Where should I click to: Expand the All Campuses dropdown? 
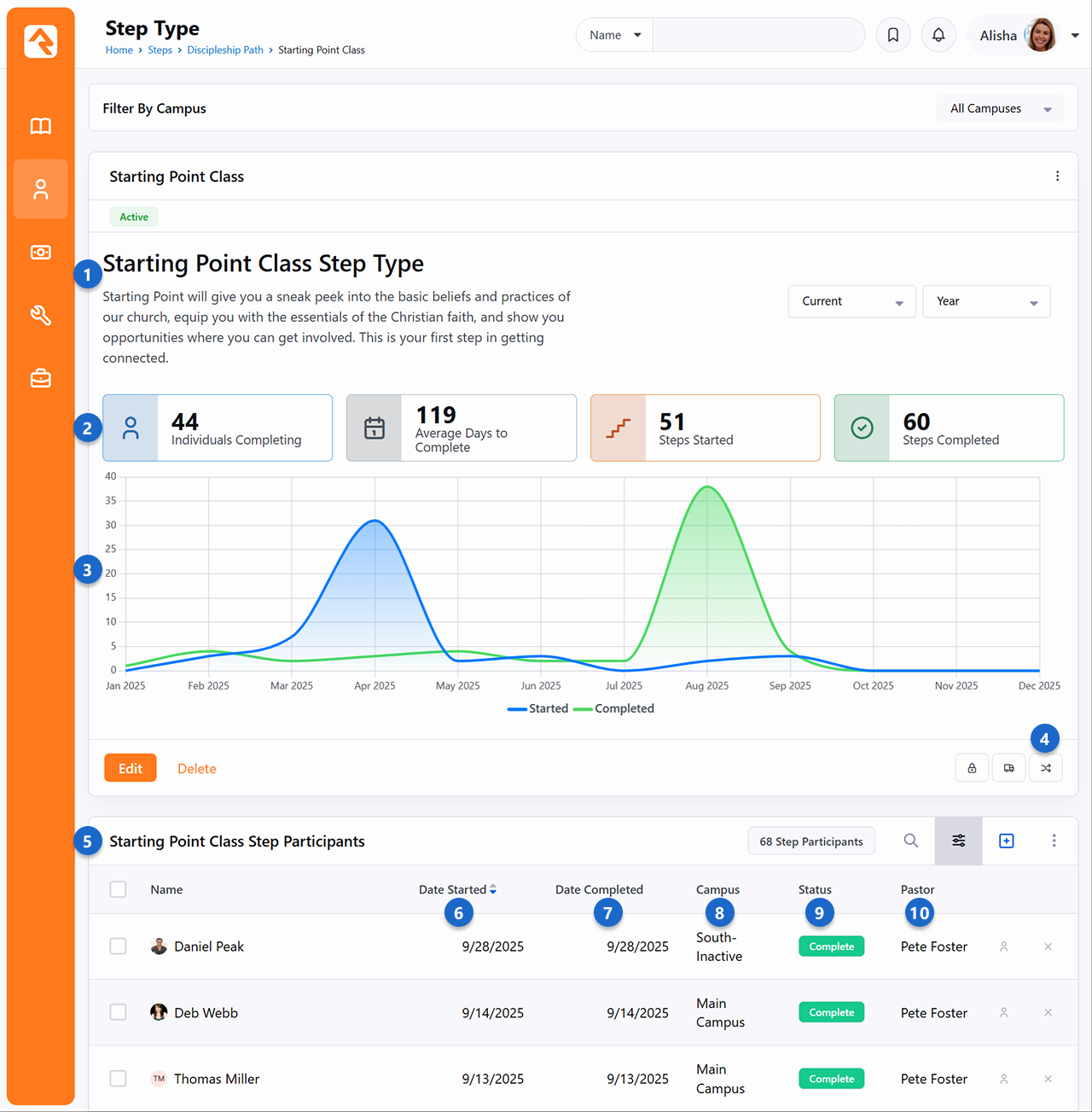1000,108
